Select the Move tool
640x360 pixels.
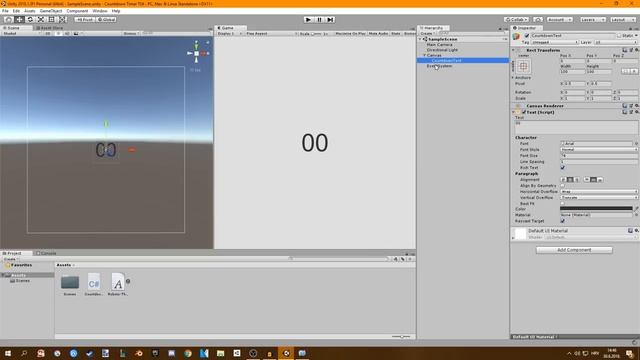pos(19,20)
